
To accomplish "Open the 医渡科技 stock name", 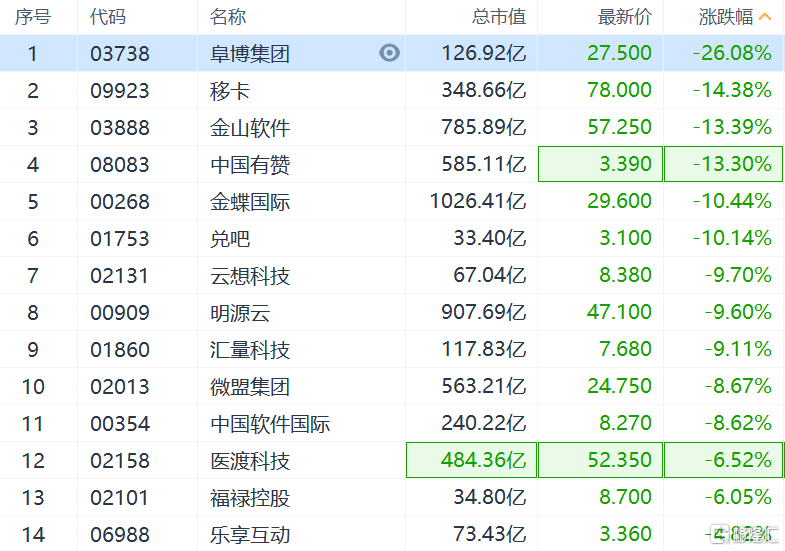I will pos(250,461).
